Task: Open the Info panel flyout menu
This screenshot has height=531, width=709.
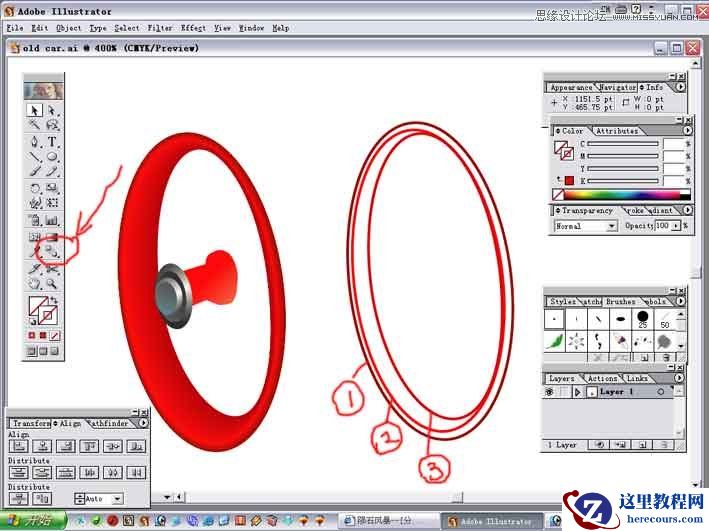Action: pyautogui.click(x=681, y=87)
